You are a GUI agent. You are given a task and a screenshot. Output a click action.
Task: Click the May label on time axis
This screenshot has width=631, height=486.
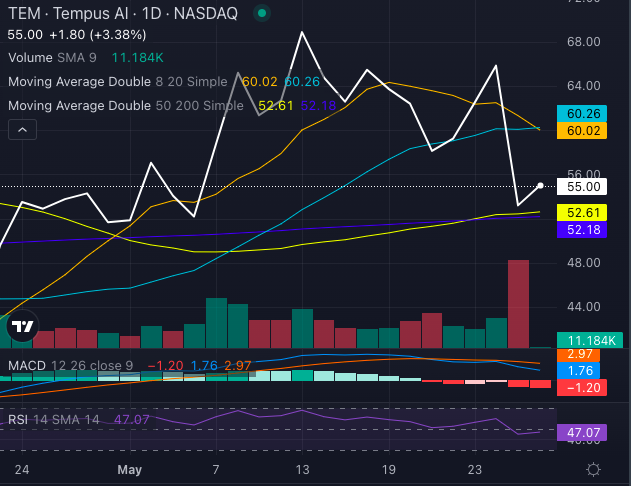click(x=130, y=470)
